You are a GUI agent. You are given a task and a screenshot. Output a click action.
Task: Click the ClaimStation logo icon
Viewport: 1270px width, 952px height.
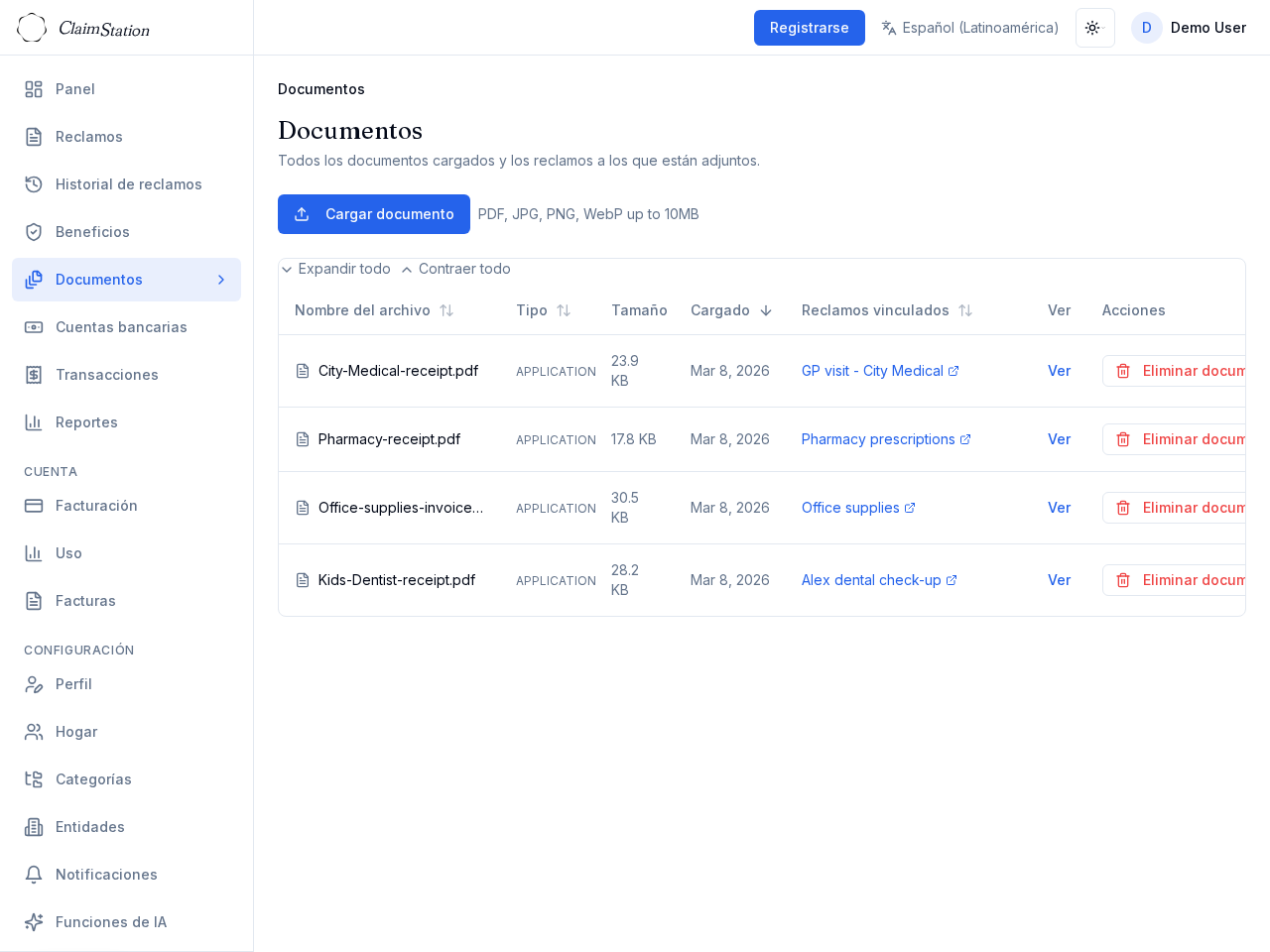click(32, 28)
